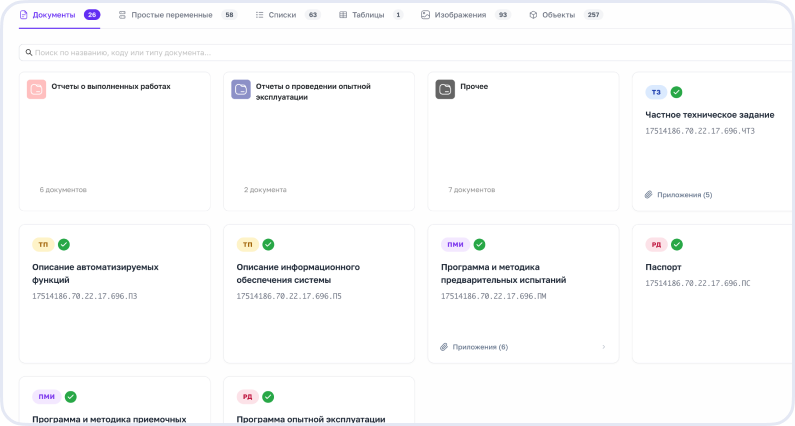Viewport: 795px width, 426px height.
Task: Click purple folder icon of Отчеты о проведении опытной эксплуатации
Action: pyautogui.click(x=241, y=89)
